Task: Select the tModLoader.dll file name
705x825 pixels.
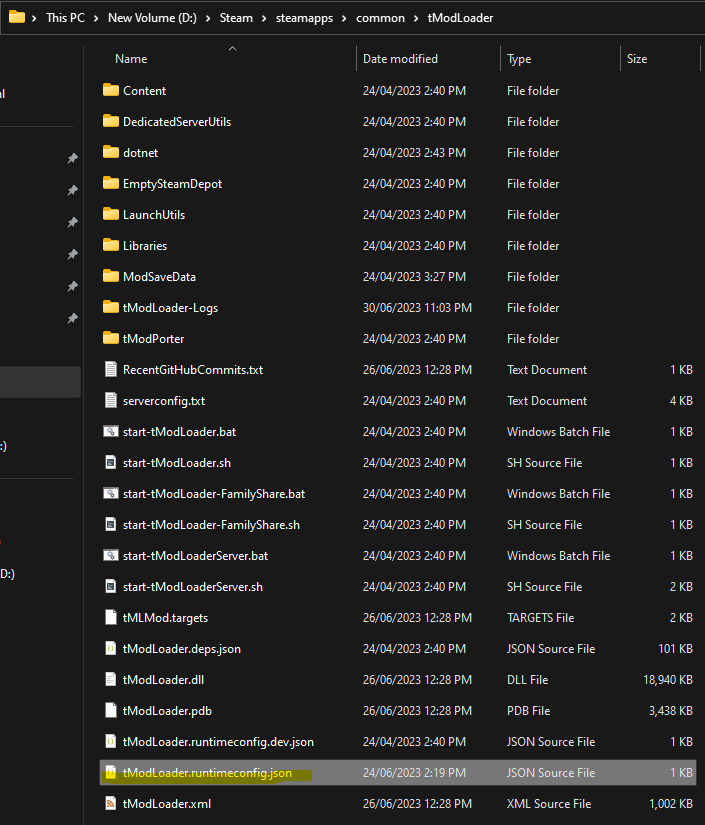Action: click(x=163, y=679)
